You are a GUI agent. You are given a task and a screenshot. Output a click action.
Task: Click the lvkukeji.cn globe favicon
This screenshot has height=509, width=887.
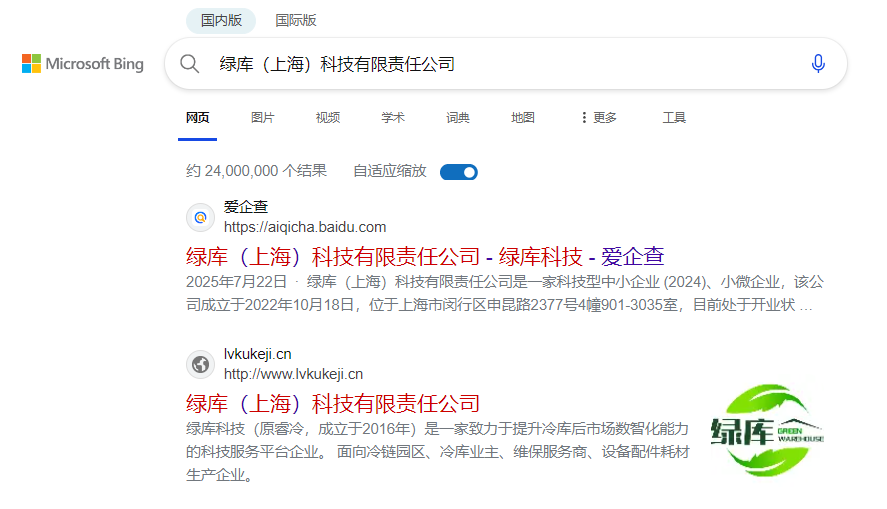[200, 364]
